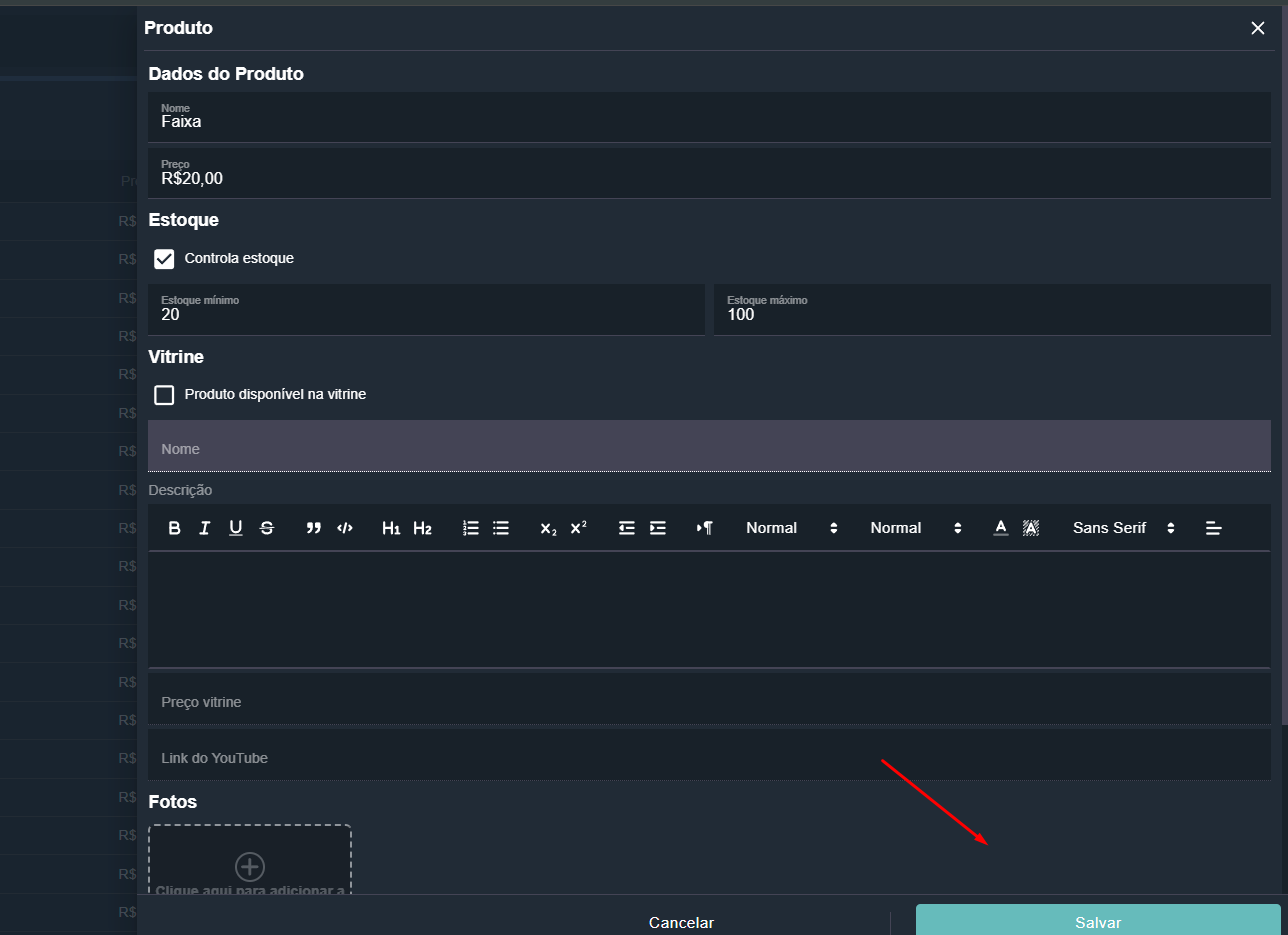Apply Heading 2 style
The width and height of the screenshot is (1288, 935).
(x=422, y=528)
